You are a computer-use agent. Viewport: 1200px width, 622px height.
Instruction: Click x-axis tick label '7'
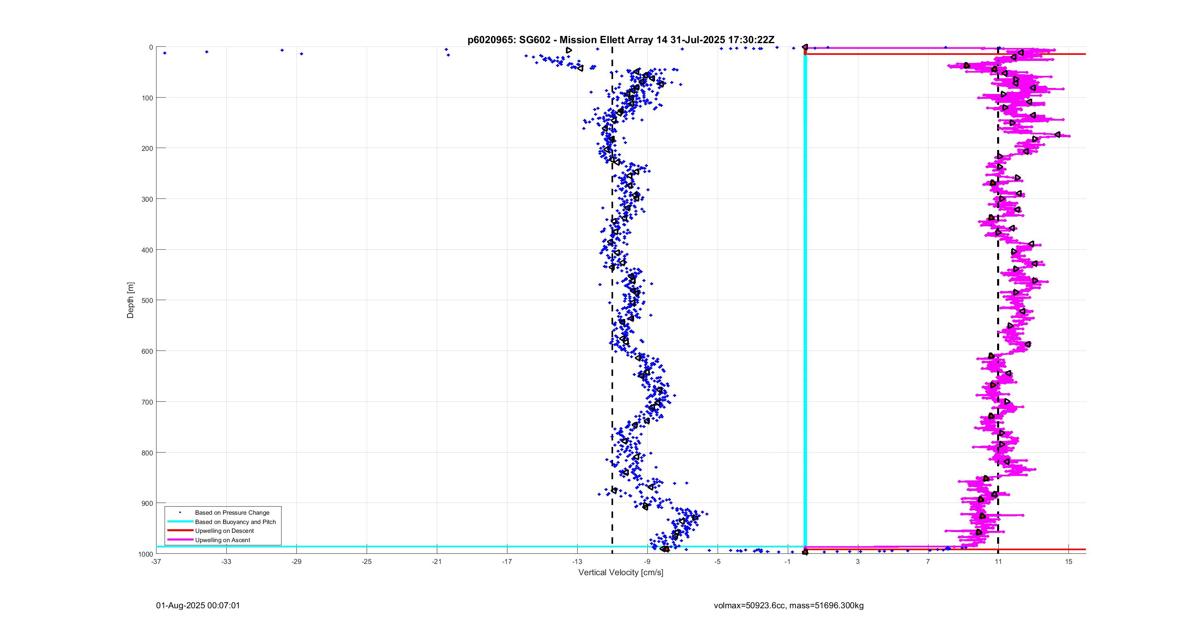click(x=928, y=561)
